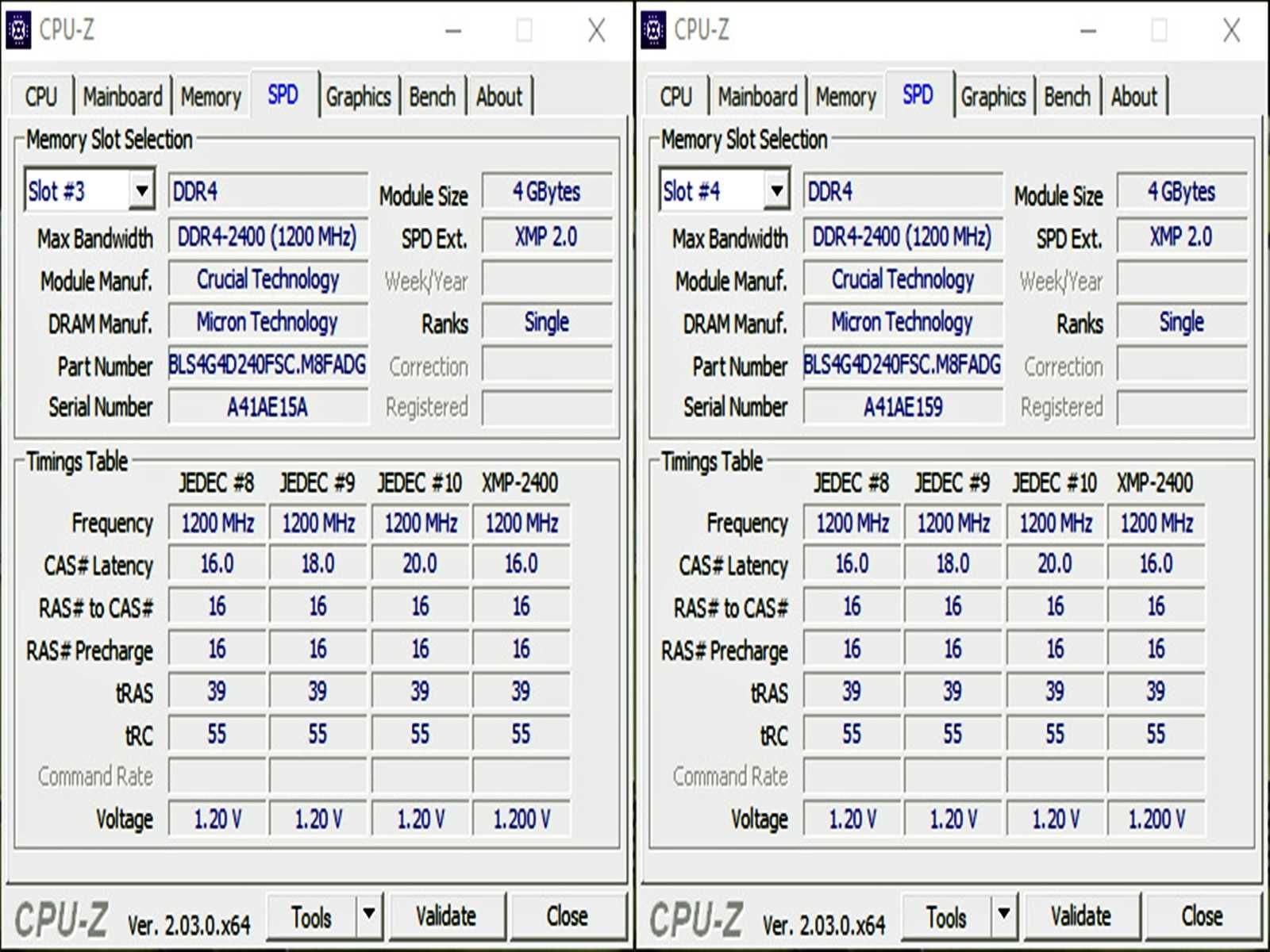Click Micron Technology field in right window
Viewport: 1270px width, 952px height.
tap(903, 322)
